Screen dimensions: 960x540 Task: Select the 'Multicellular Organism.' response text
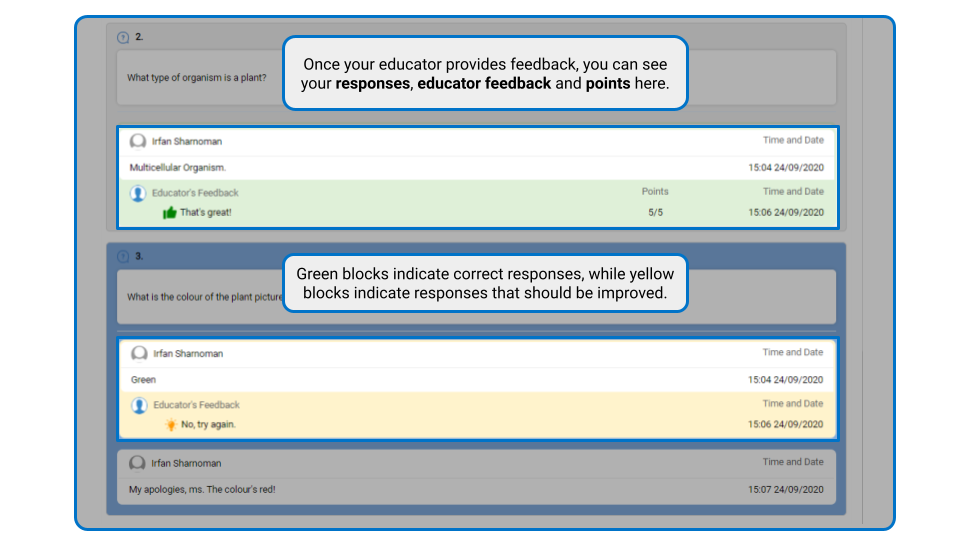pos(178,168)
